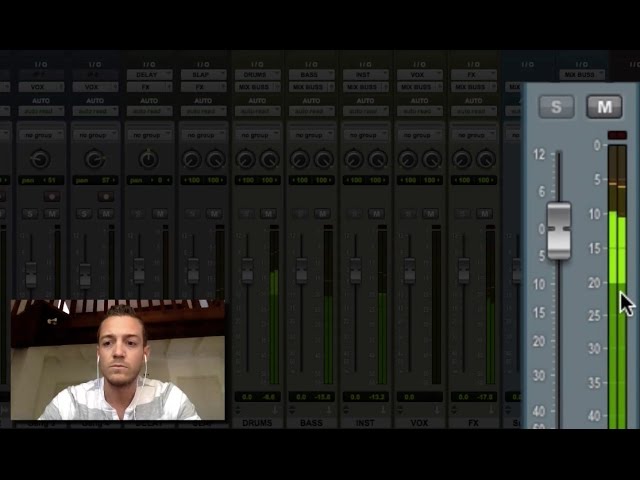Click the BASS track volume fader
Screen dimensions: 640x480
pyautogui.click(x=302, y=270)
